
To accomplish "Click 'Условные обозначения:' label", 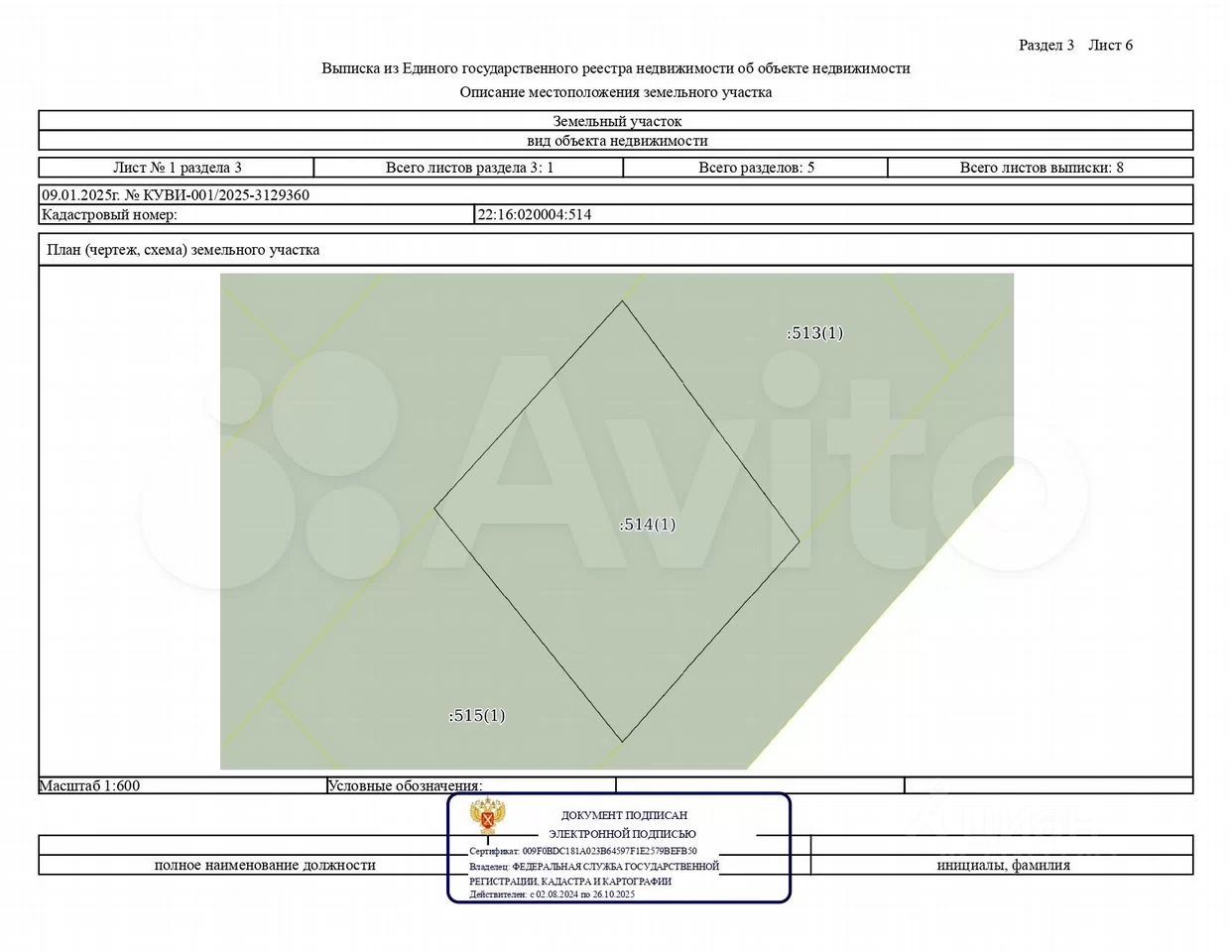I will (x=405, y=785).
